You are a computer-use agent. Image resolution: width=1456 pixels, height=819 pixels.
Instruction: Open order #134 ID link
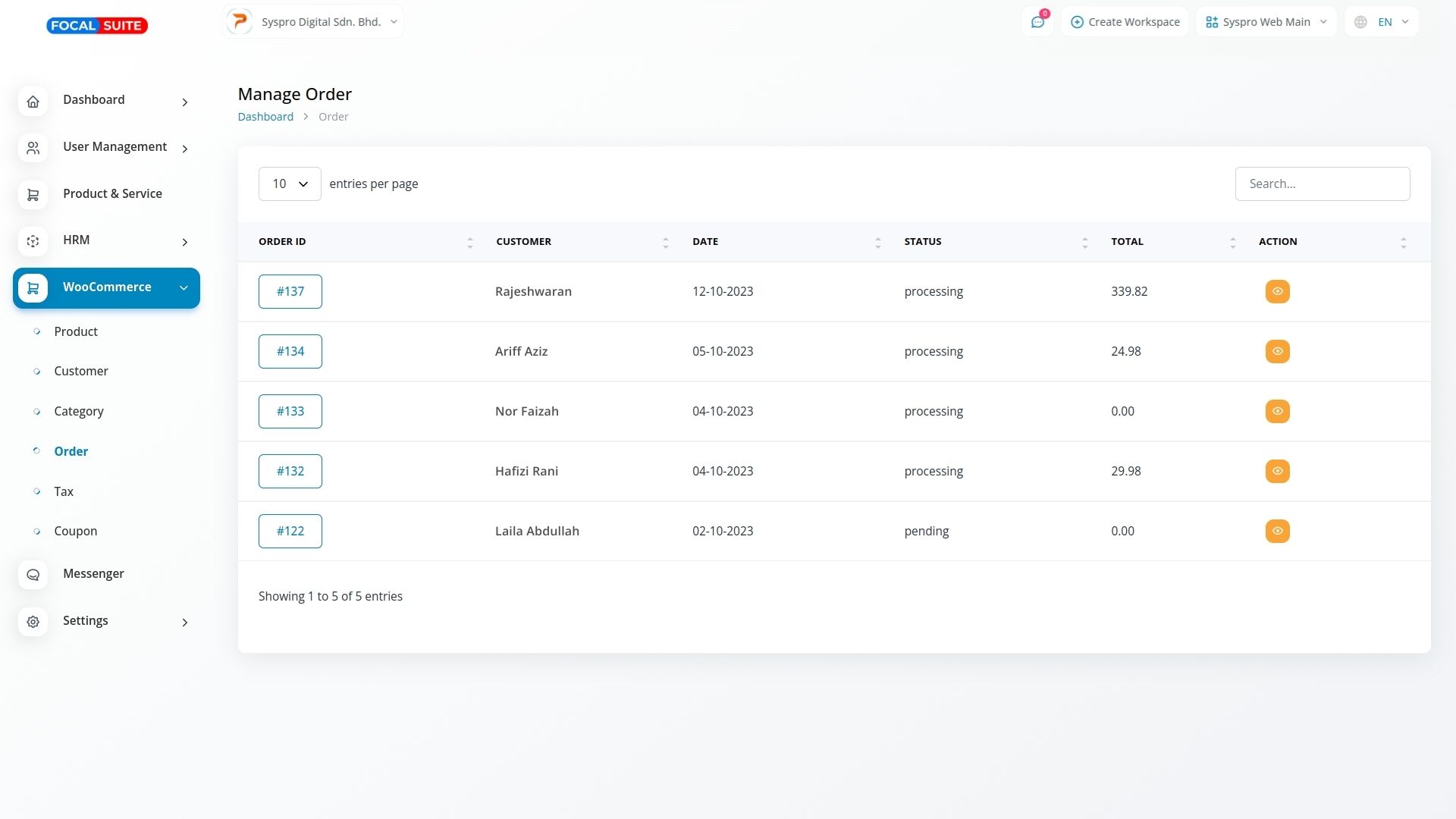[x=290, y=351]
